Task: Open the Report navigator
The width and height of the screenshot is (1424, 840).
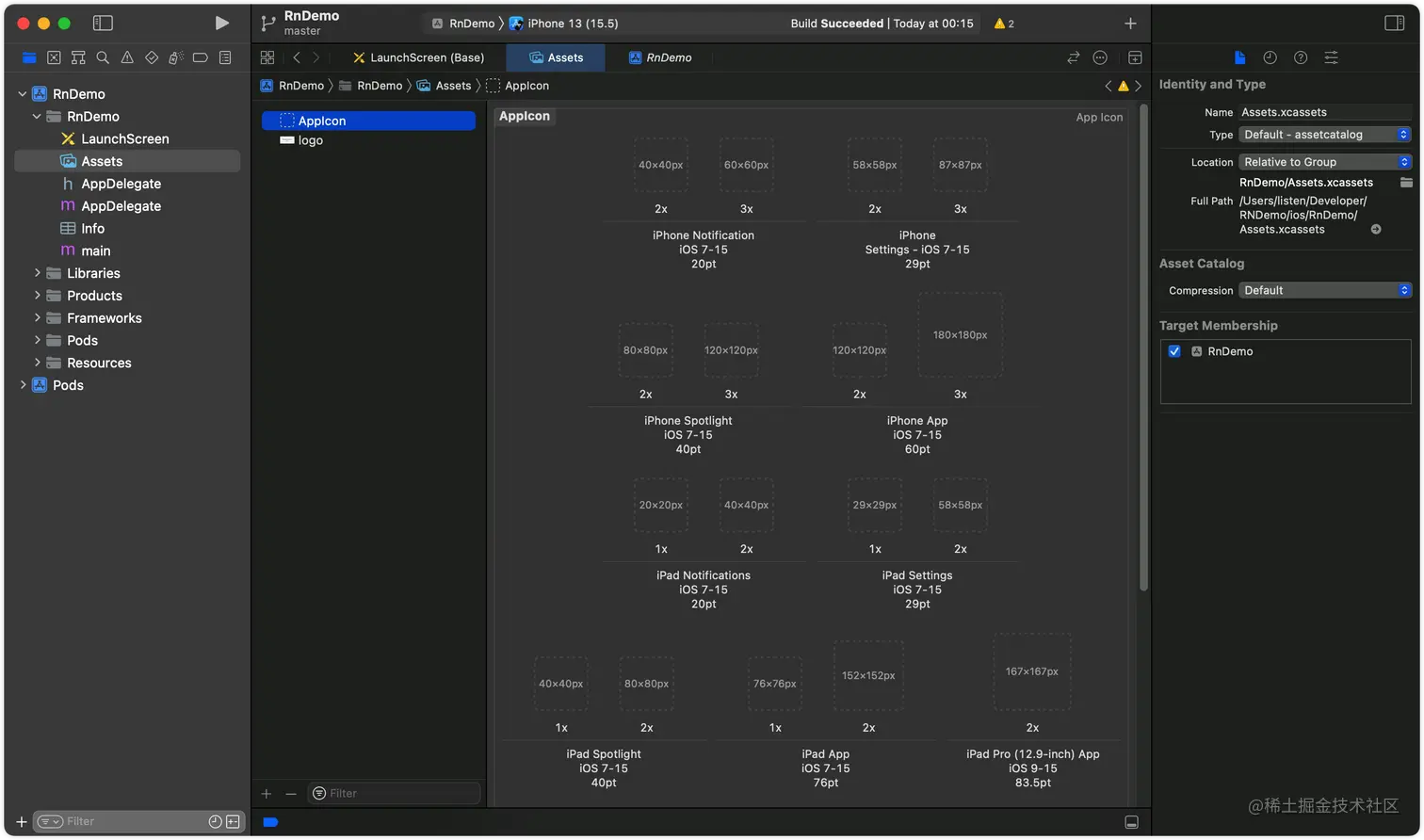Action: pos(225,57)
